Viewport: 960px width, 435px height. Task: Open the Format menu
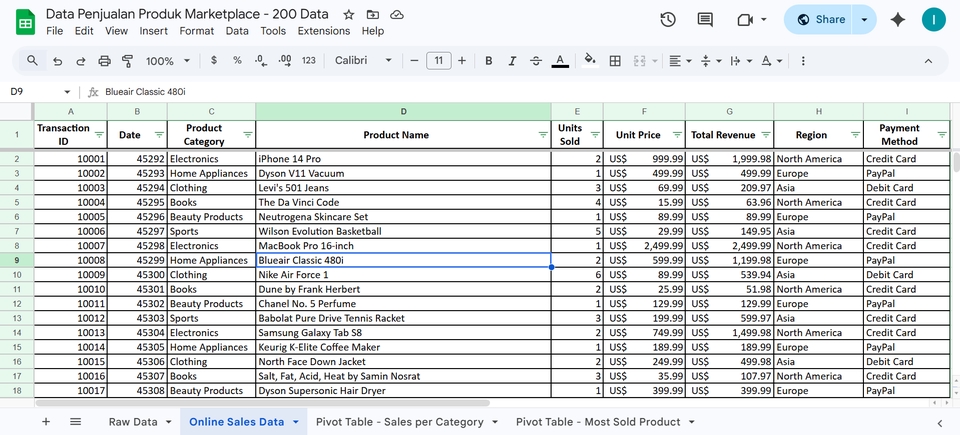pyautogui.click(x=197, y=31)
